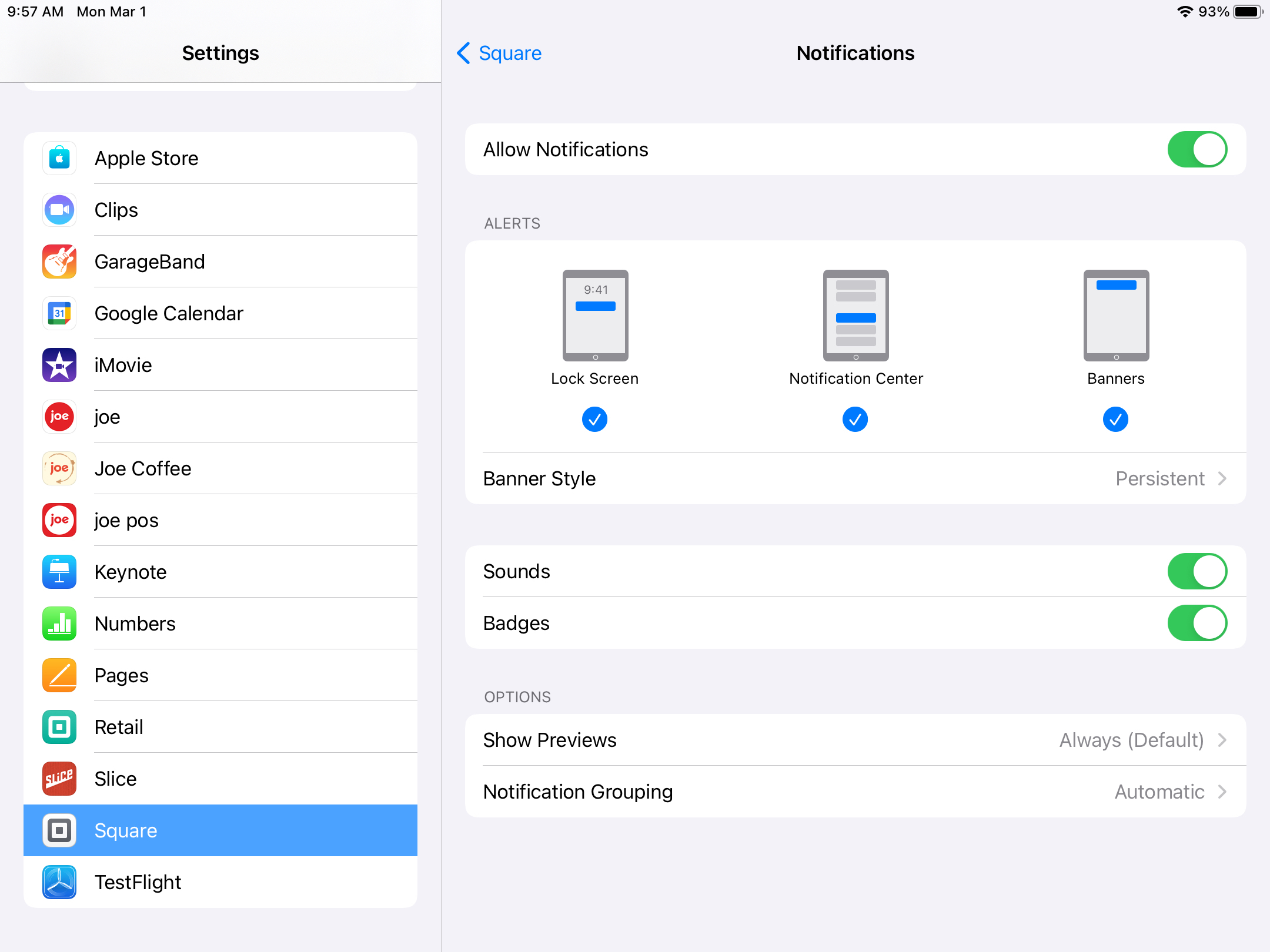Uncheck the Banners alert checkmark
The height and width of the screenshot is (952, 1270).
click(1115, 419)
